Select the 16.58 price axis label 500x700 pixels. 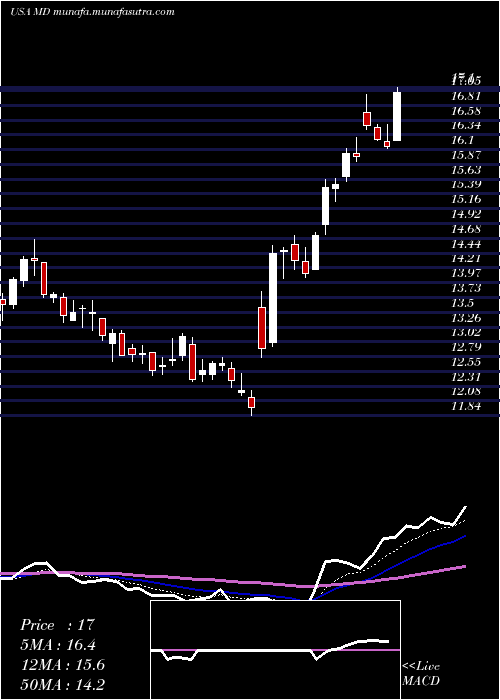pyautogui.click(x=466, y=111)
